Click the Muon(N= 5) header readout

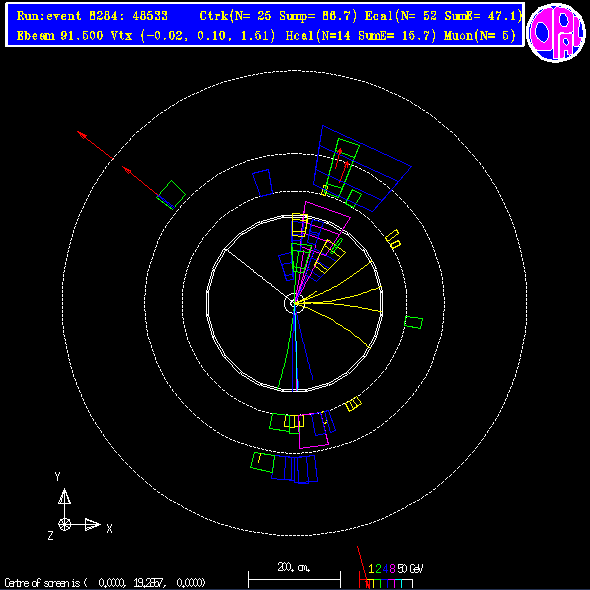(x=479, y=36)
